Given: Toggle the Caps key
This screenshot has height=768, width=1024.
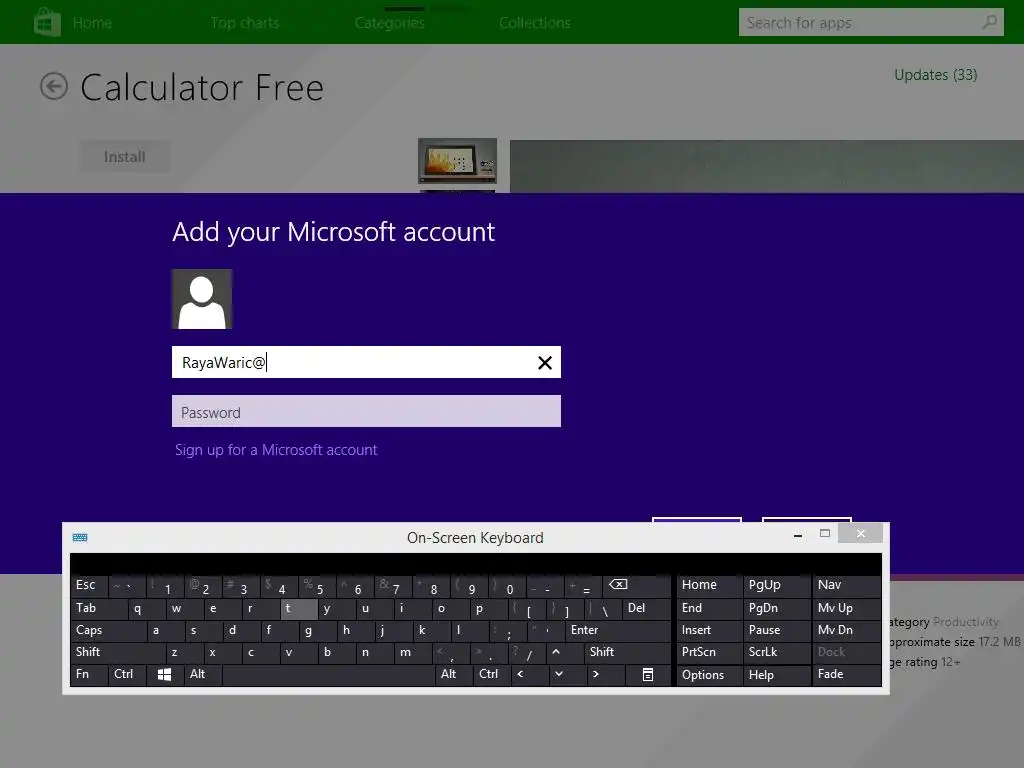Looking at the screenshot, I should [x=108, y=630].
